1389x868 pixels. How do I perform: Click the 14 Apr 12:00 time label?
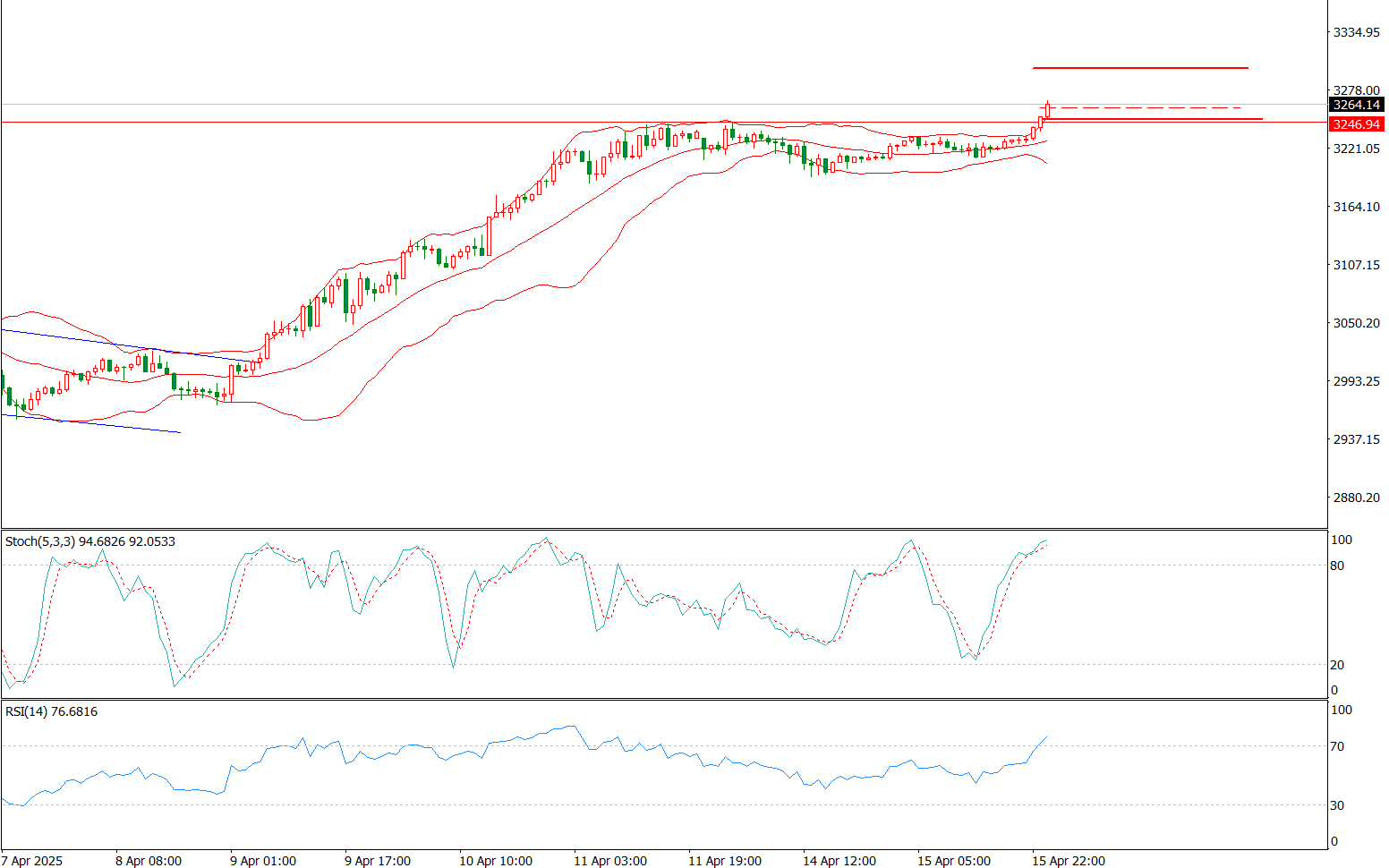839,861
